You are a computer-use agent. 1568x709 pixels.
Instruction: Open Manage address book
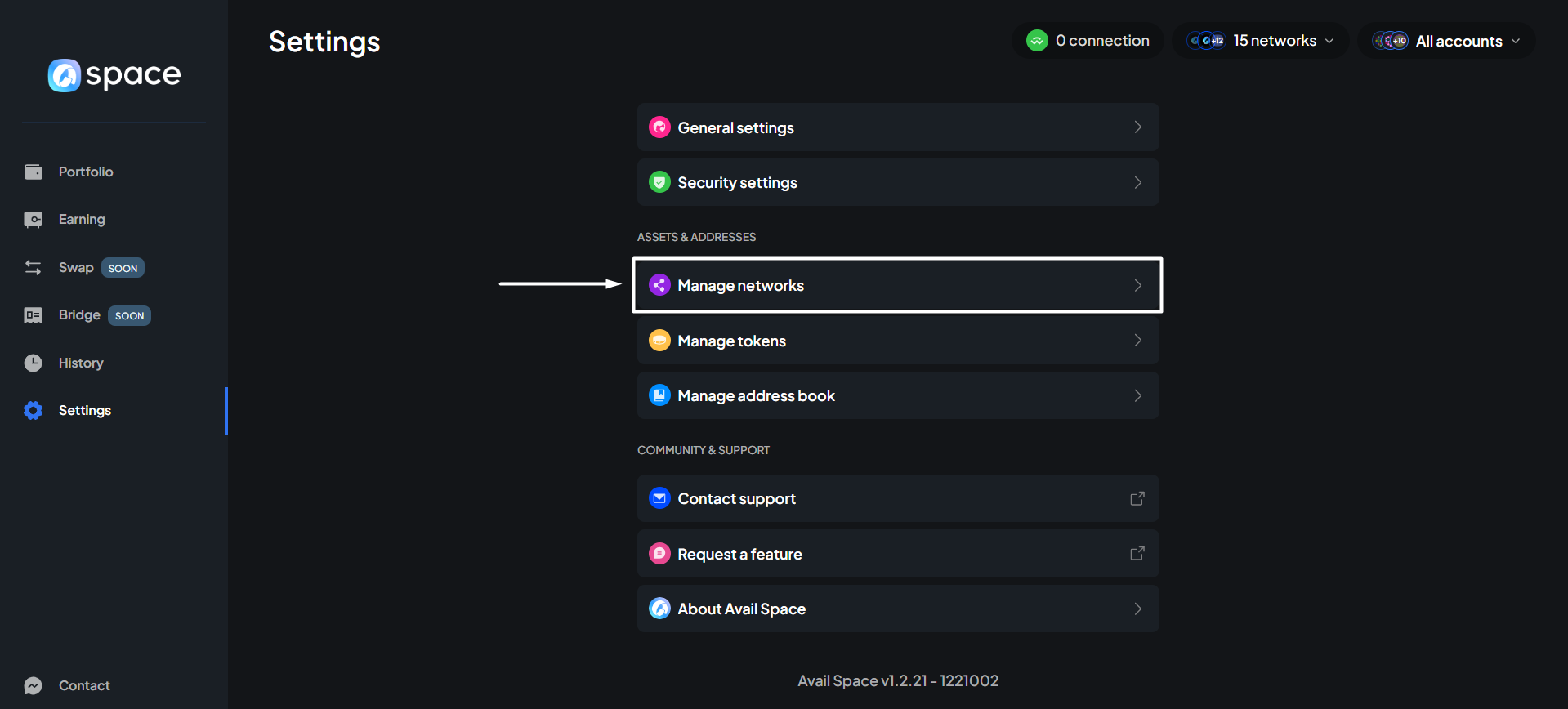click(897, 395)
